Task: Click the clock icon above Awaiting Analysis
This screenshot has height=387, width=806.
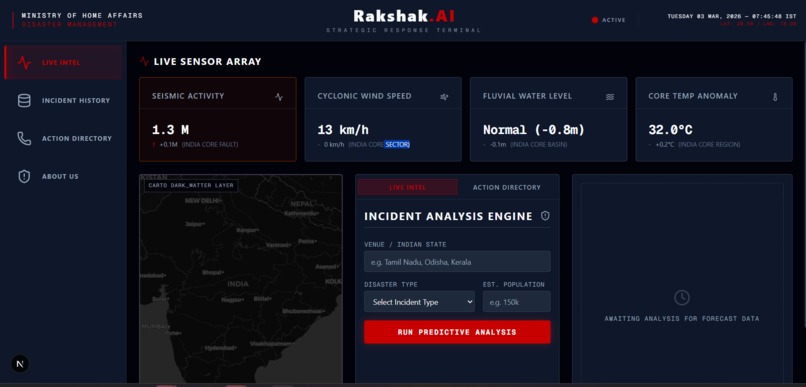Action: pos(682,297)
